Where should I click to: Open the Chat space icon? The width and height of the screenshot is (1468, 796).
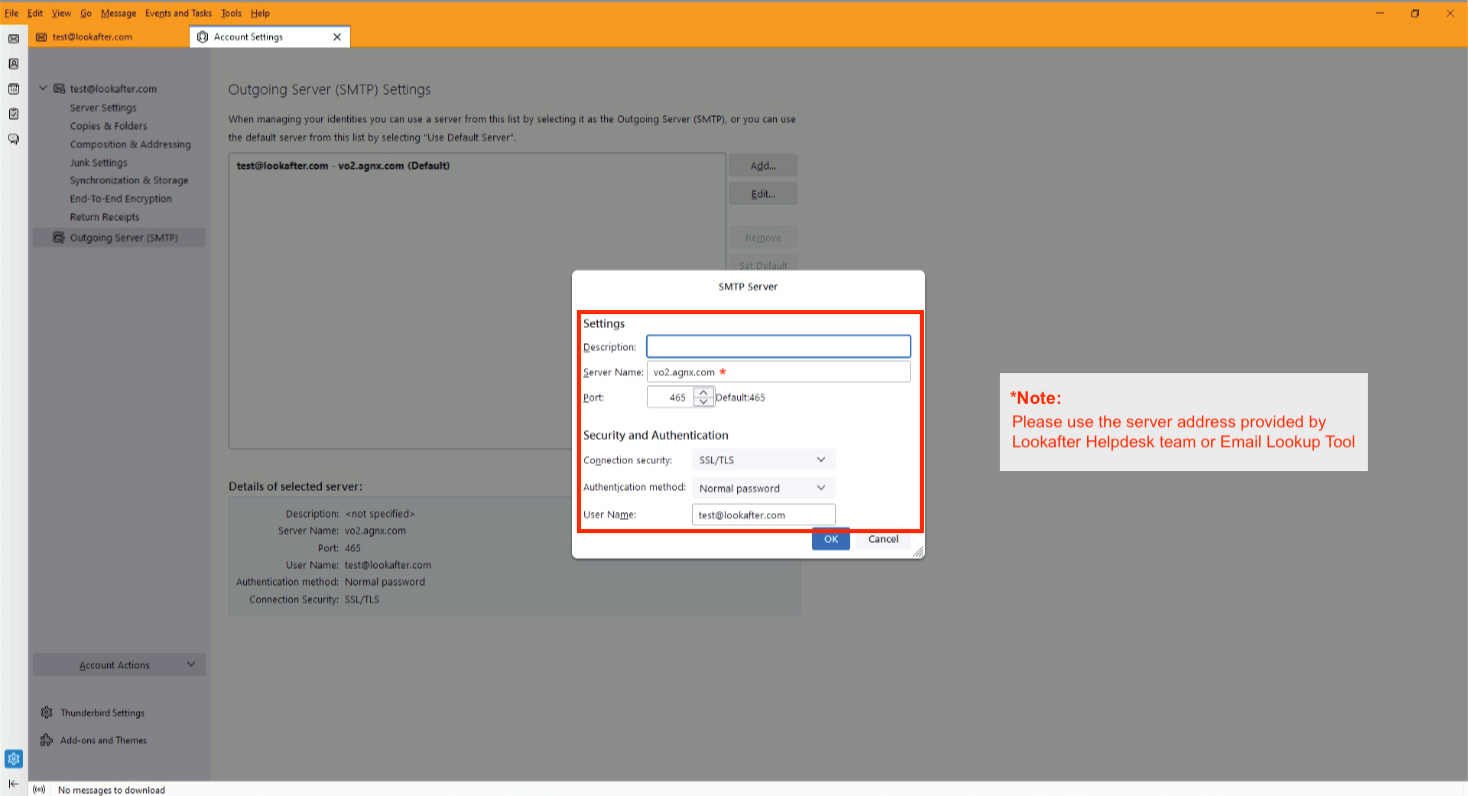coord(14,139)
